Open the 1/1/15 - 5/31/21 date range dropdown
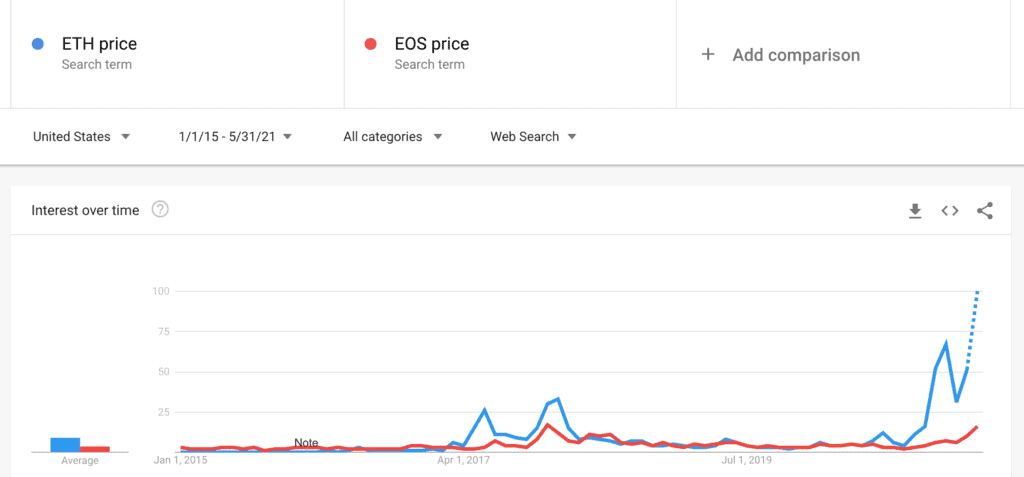 (235, 137)
